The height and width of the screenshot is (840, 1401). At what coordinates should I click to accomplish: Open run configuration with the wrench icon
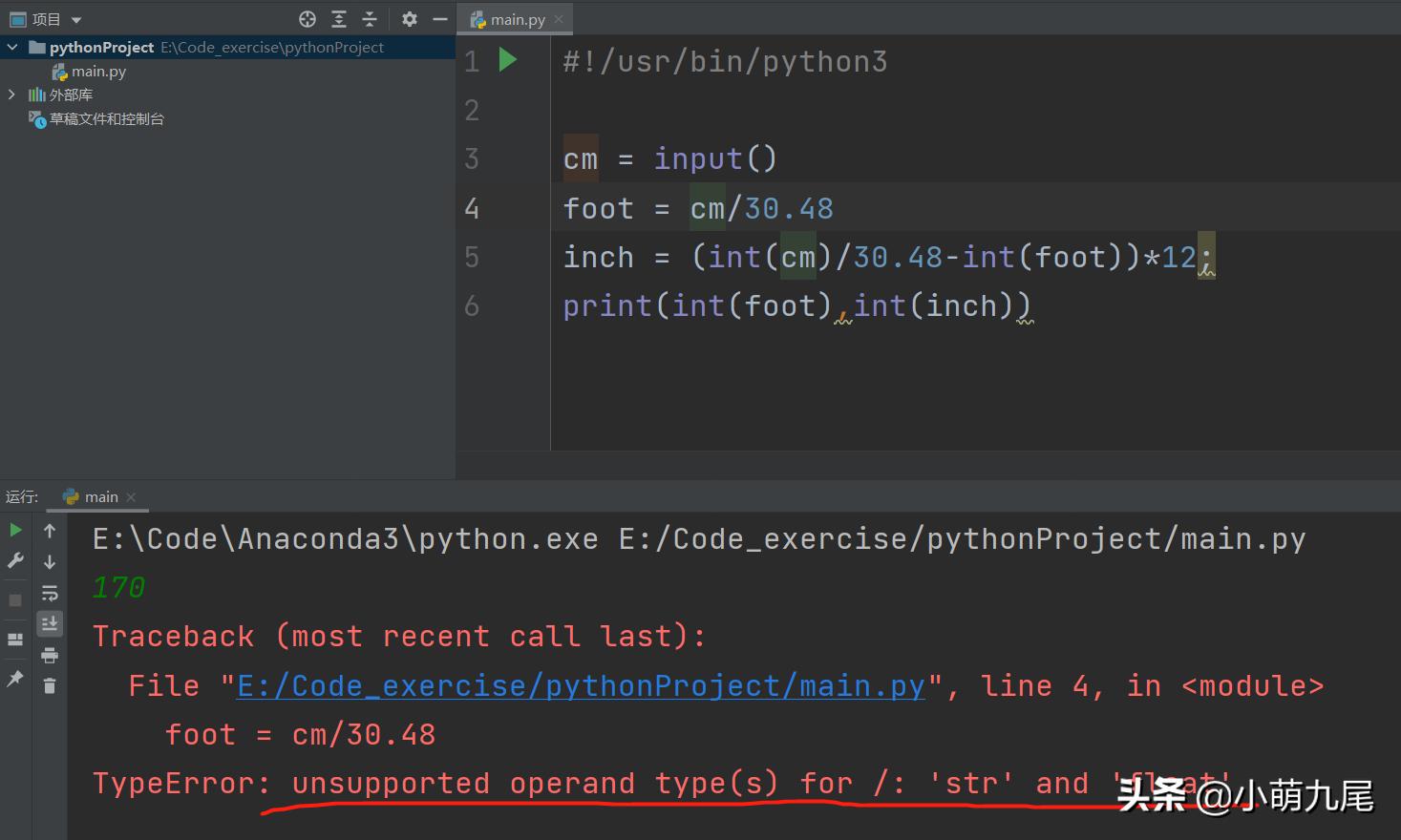(x=15, y=561)
